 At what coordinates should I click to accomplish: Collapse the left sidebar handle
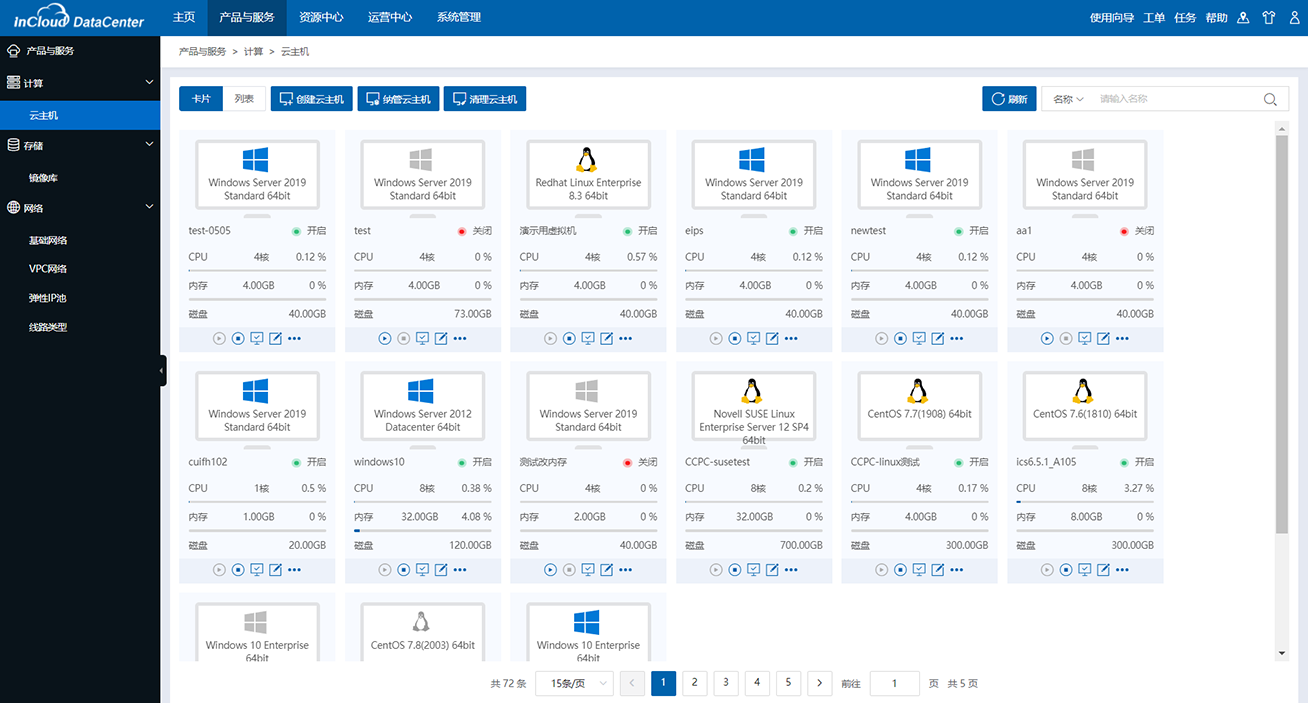pos(162,371)
